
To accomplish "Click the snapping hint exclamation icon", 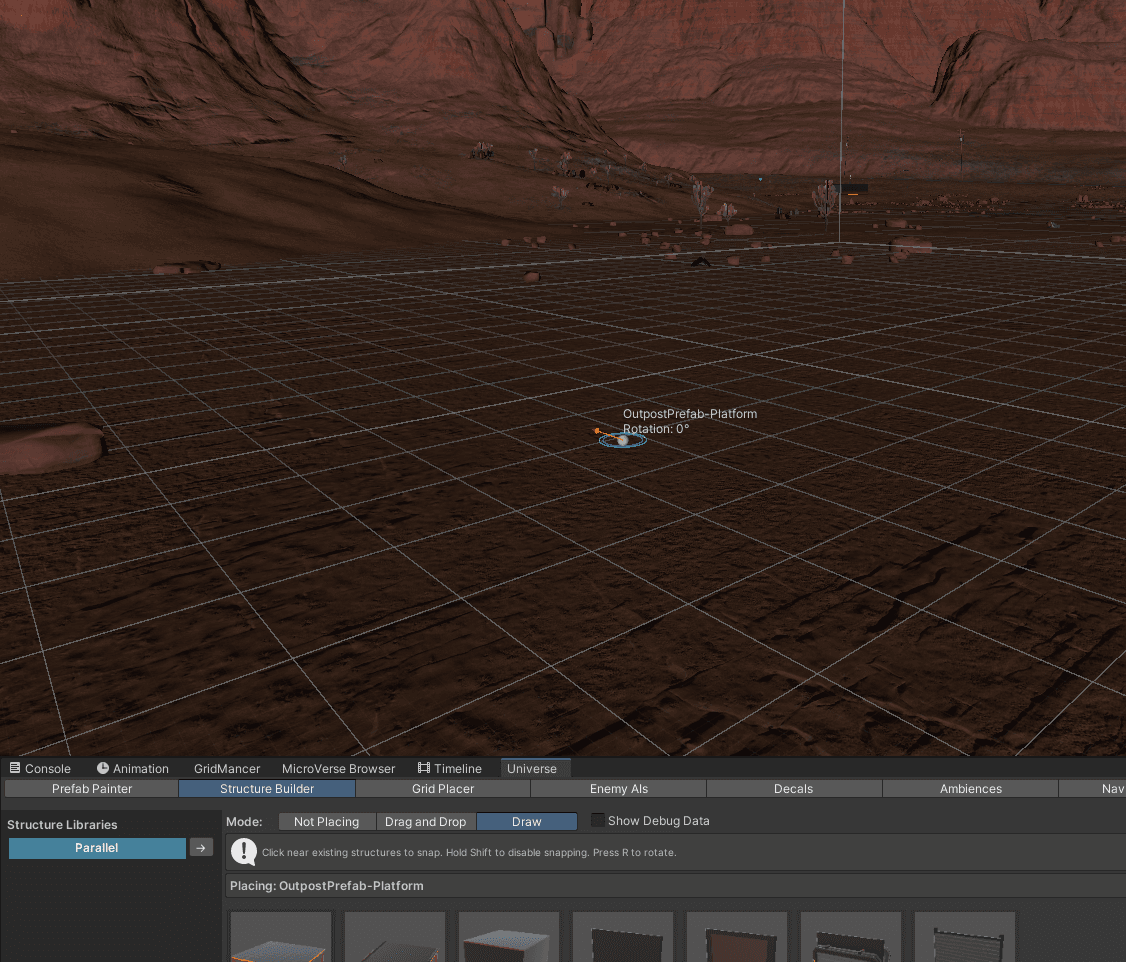I will pyautogui.click(x=243, y=852).
